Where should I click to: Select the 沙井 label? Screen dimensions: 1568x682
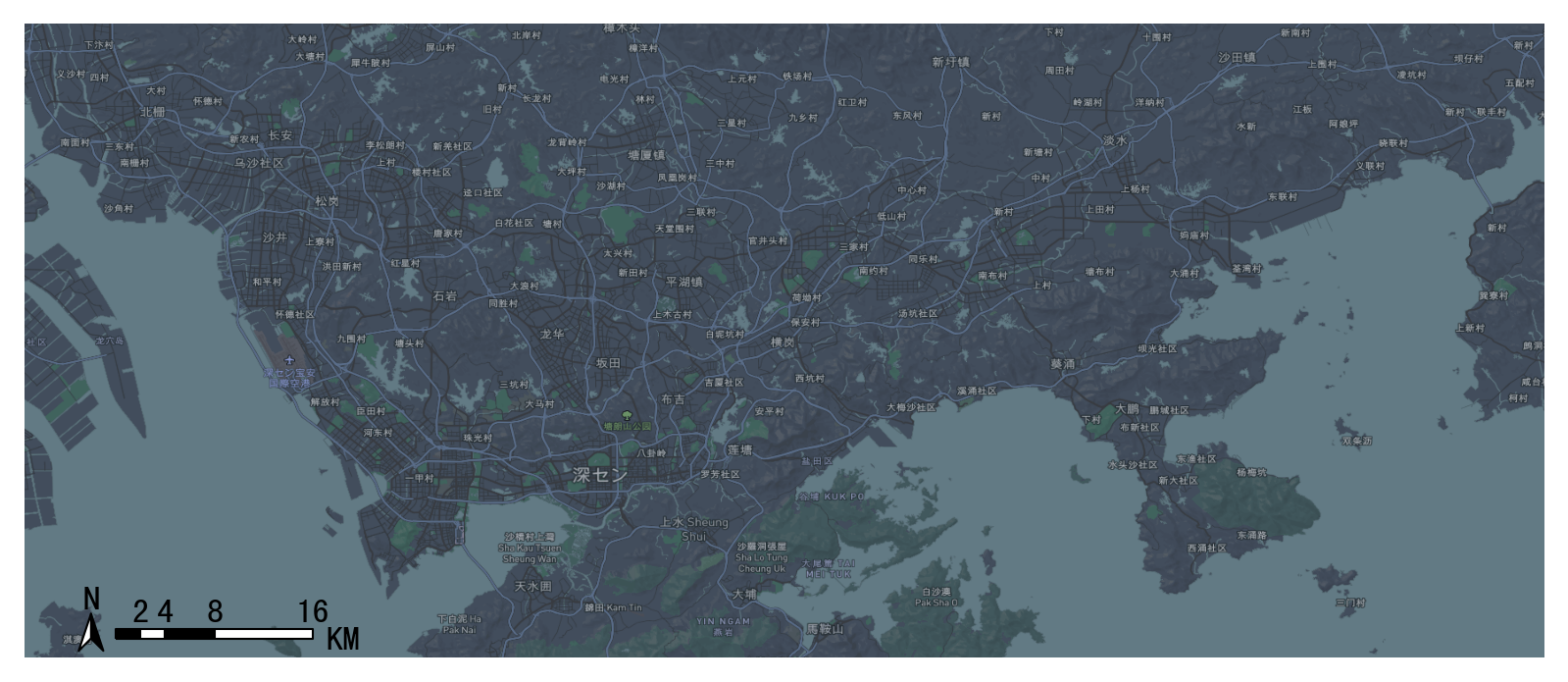pos(275,237)
